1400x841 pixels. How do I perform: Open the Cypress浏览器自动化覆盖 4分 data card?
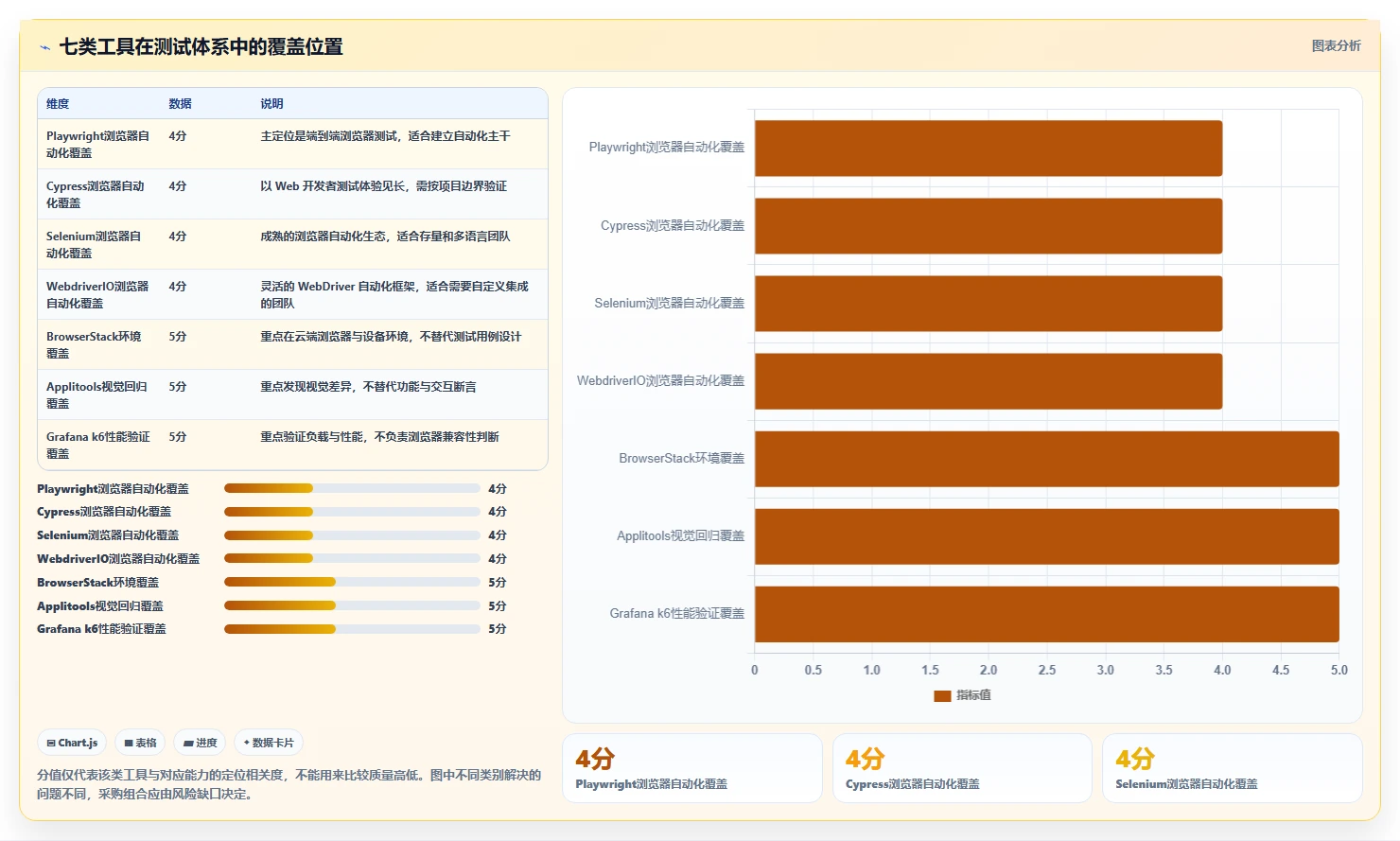point(962,768)
